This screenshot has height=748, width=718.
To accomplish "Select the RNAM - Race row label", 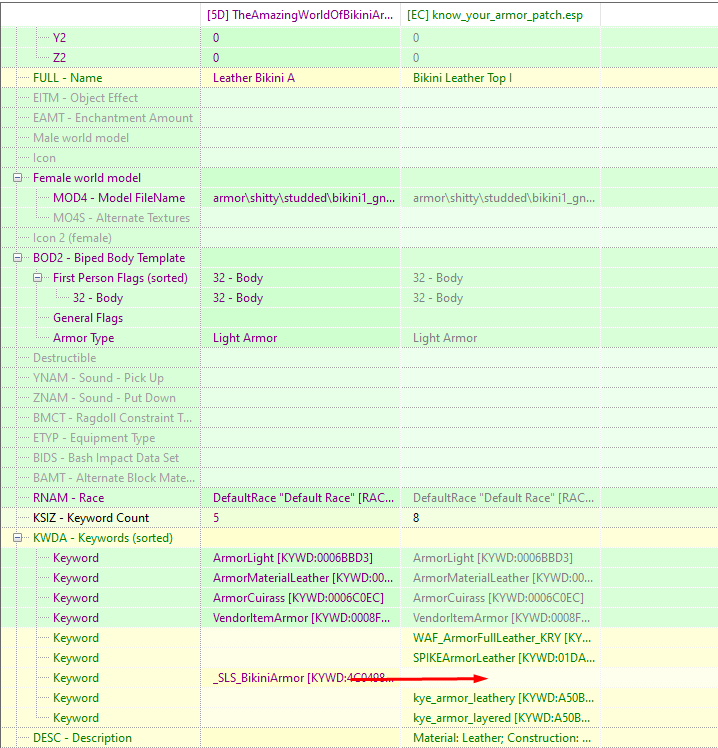I will click(68, 499).
